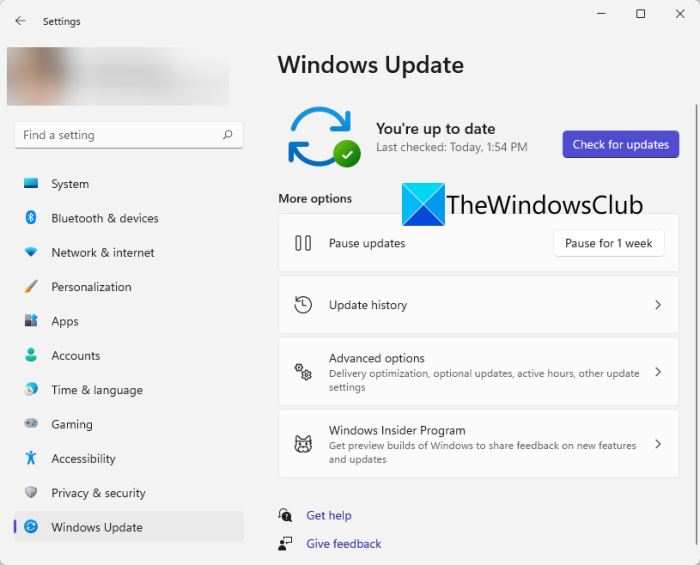Open Gaming settings
Screen dimensions: 700x565
click(x=129, y=424)
